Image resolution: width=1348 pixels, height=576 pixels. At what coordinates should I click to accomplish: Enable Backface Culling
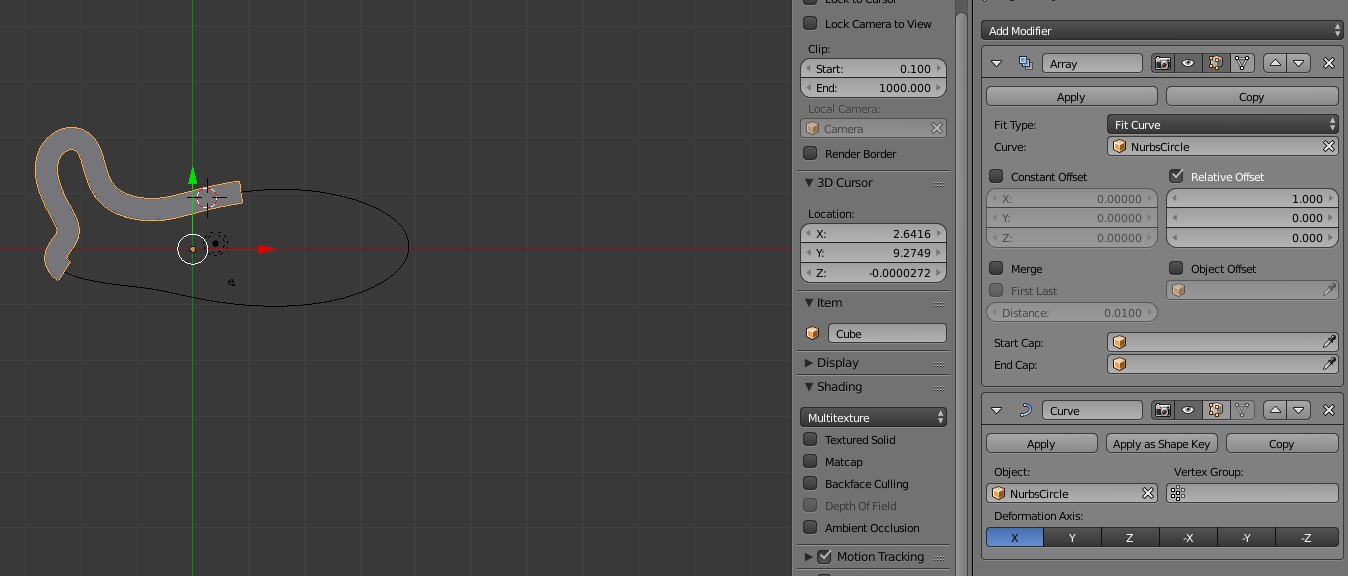[810, 484]
